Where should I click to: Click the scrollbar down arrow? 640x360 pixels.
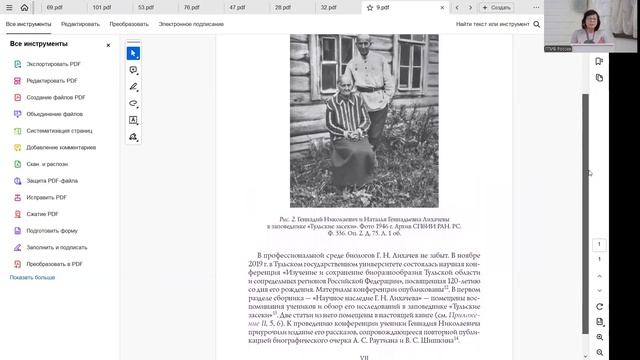tap(586, 356)
